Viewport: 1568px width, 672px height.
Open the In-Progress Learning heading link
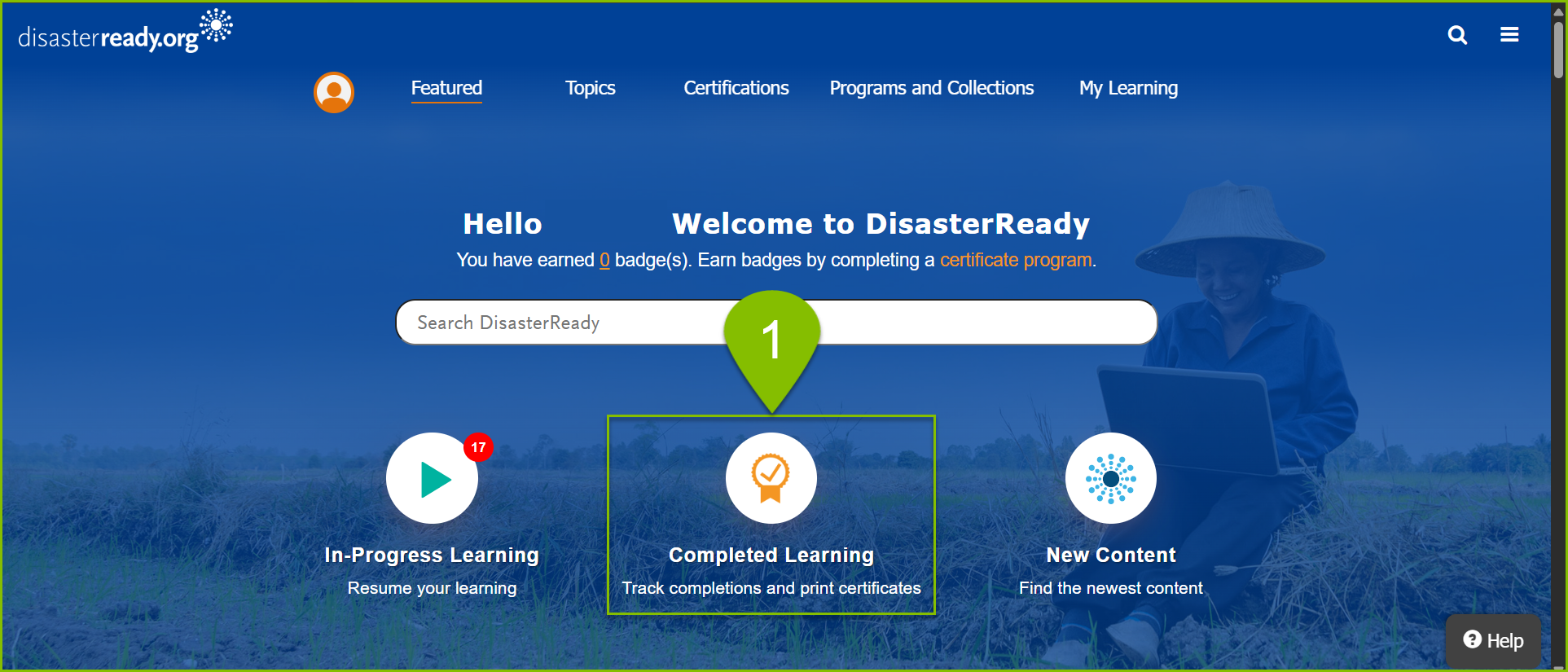tap(432, 555)
